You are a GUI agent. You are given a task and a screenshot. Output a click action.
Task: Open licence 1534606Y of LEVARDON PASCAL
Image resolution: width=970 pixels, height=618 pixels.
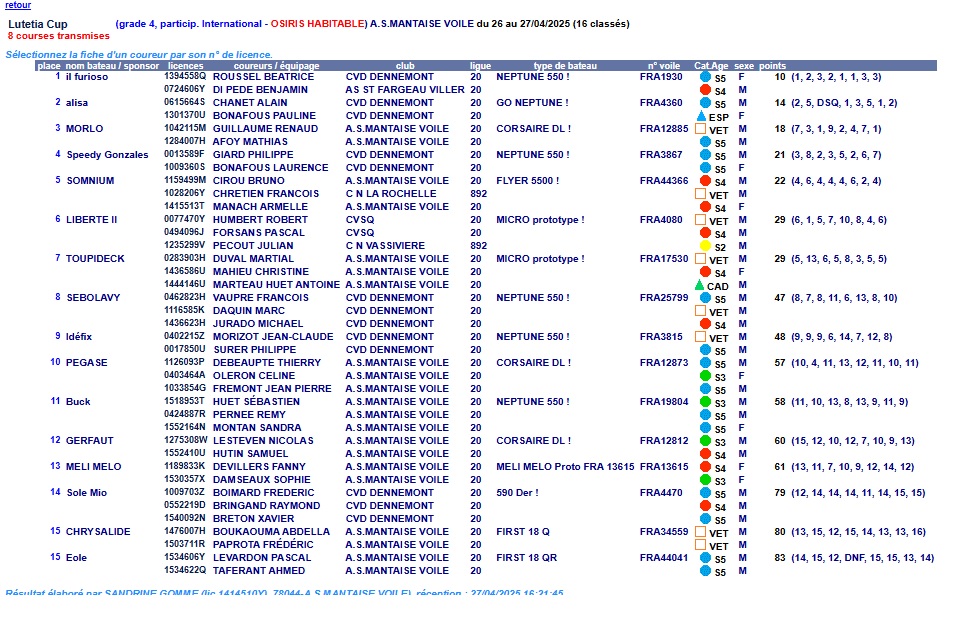point(185,557)
